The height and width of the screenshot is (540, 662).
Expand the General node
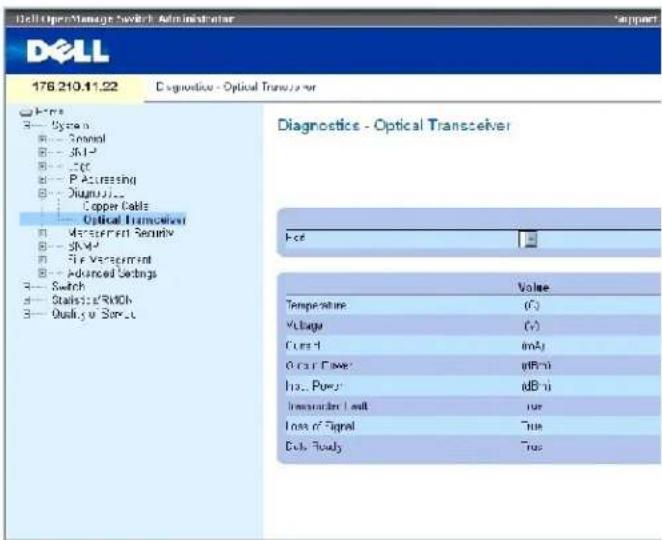[42, 139]
